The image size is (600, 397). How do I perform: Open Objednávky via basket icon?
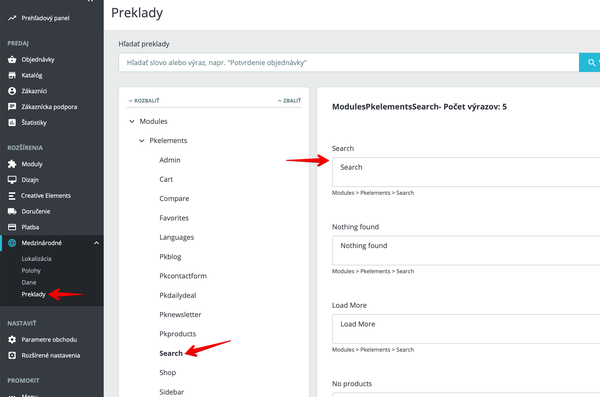12,59
